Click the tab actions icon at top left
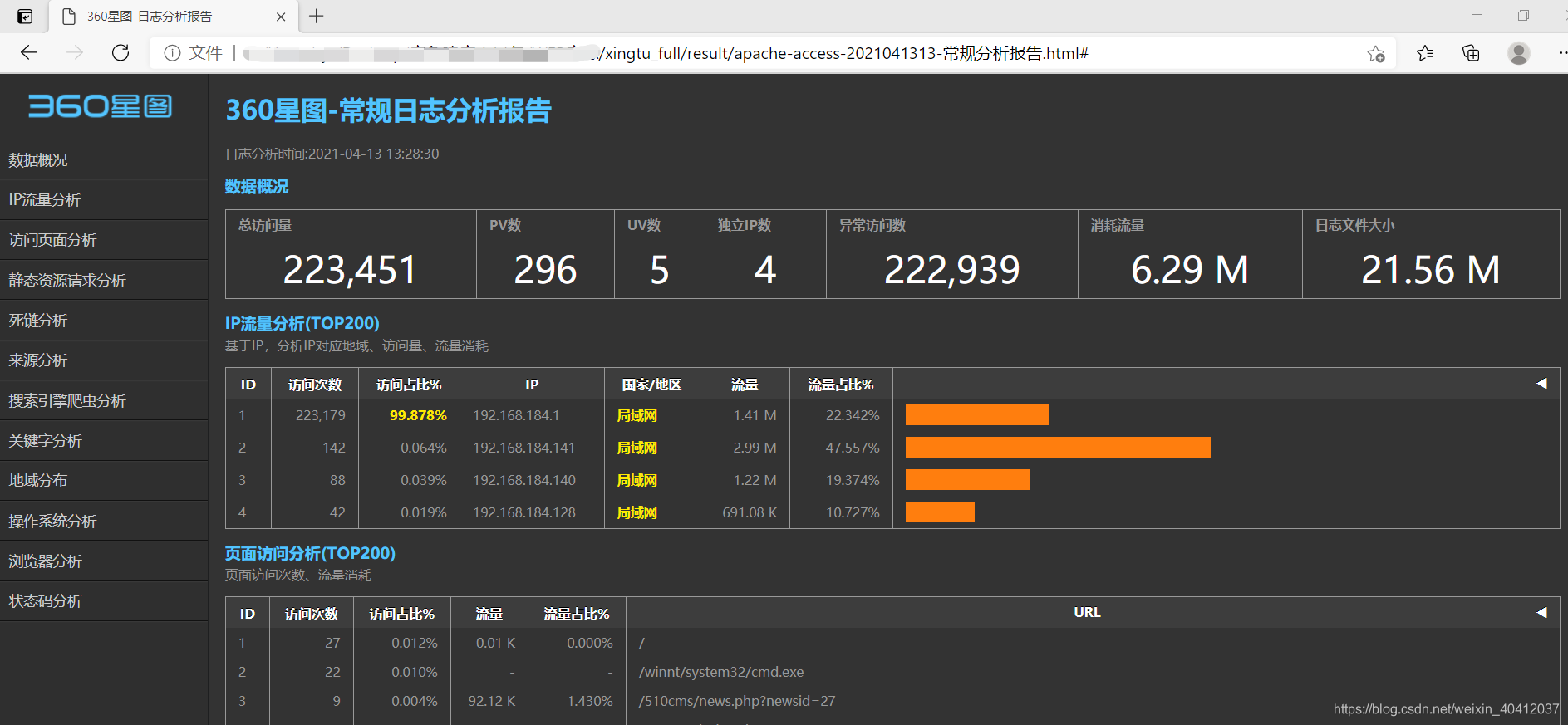1568x725 pixels. (25, 16)
